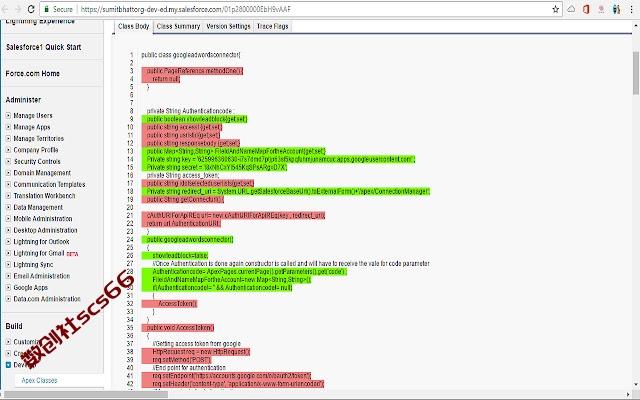
Task: Expand the Domain Management section
Action: [x=8, y=173]
